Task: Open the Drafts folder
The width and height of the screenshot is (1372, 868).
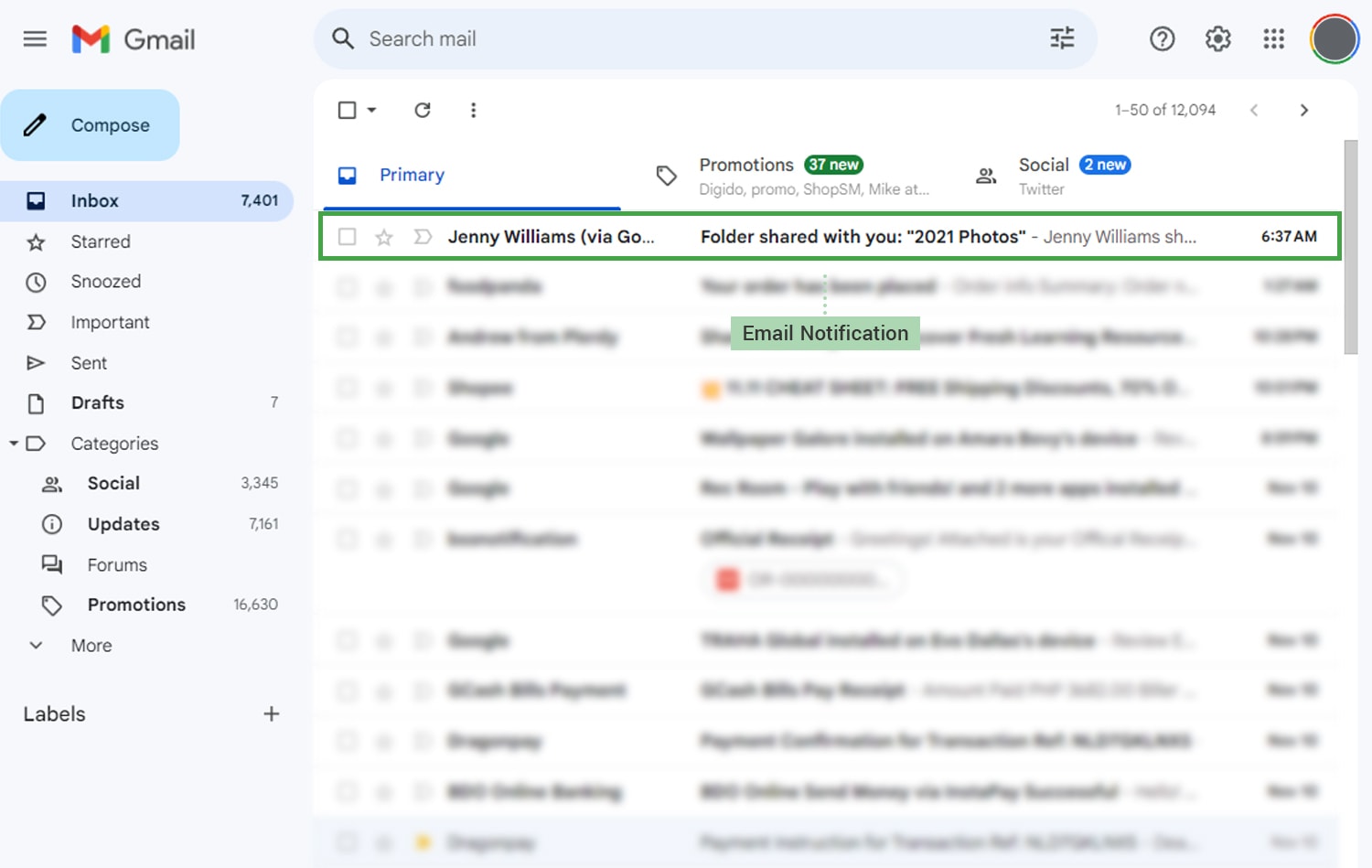Action: point(97,402)
